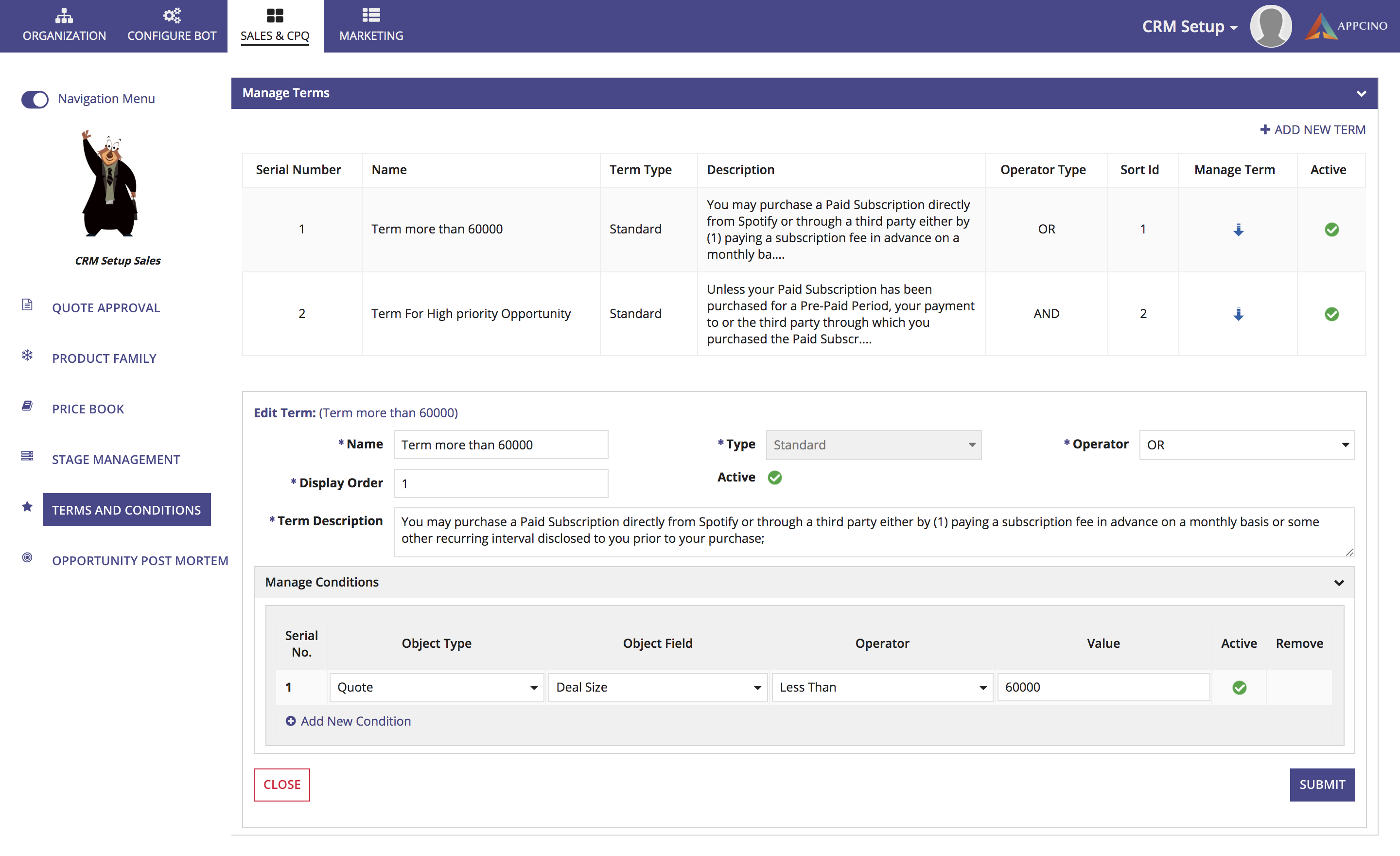This screenshot has width=1400, height=856.
Task: Click the Product Family snowflake icon
Action: click(27, 355)
